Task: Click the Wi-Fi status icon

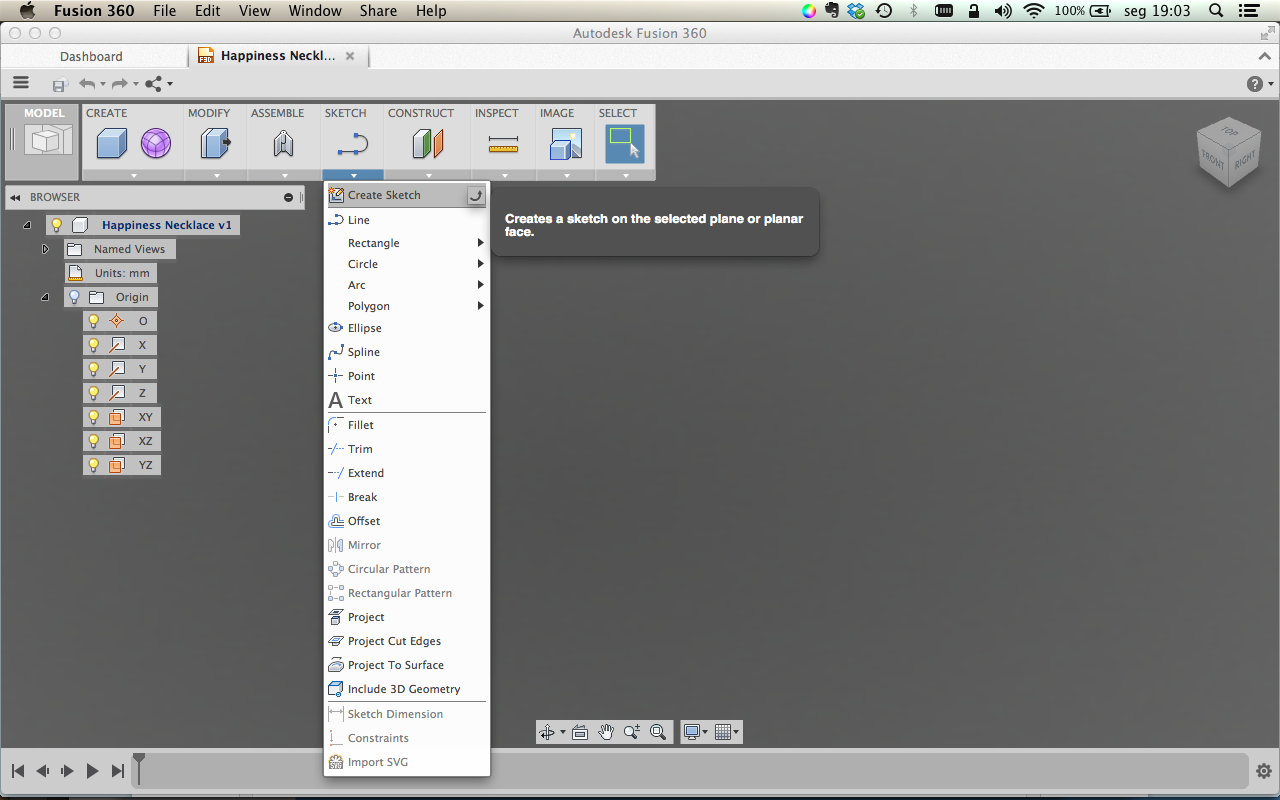Action: (1034, 11)
